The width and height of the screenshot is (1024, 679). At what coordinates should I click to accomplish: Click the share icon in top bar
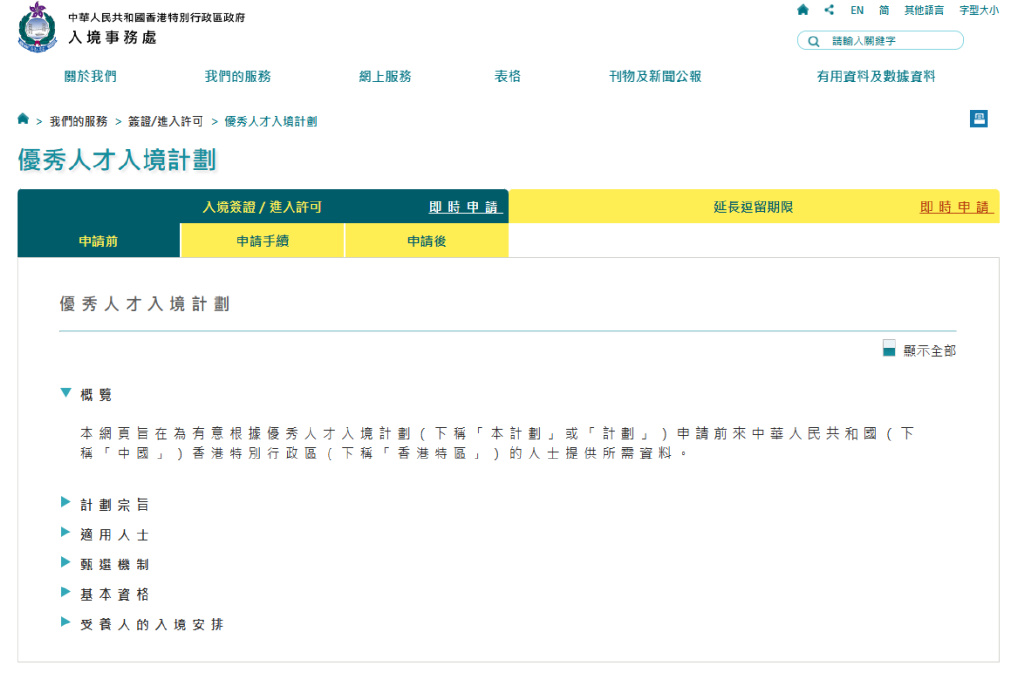click(x=829, y=10)
